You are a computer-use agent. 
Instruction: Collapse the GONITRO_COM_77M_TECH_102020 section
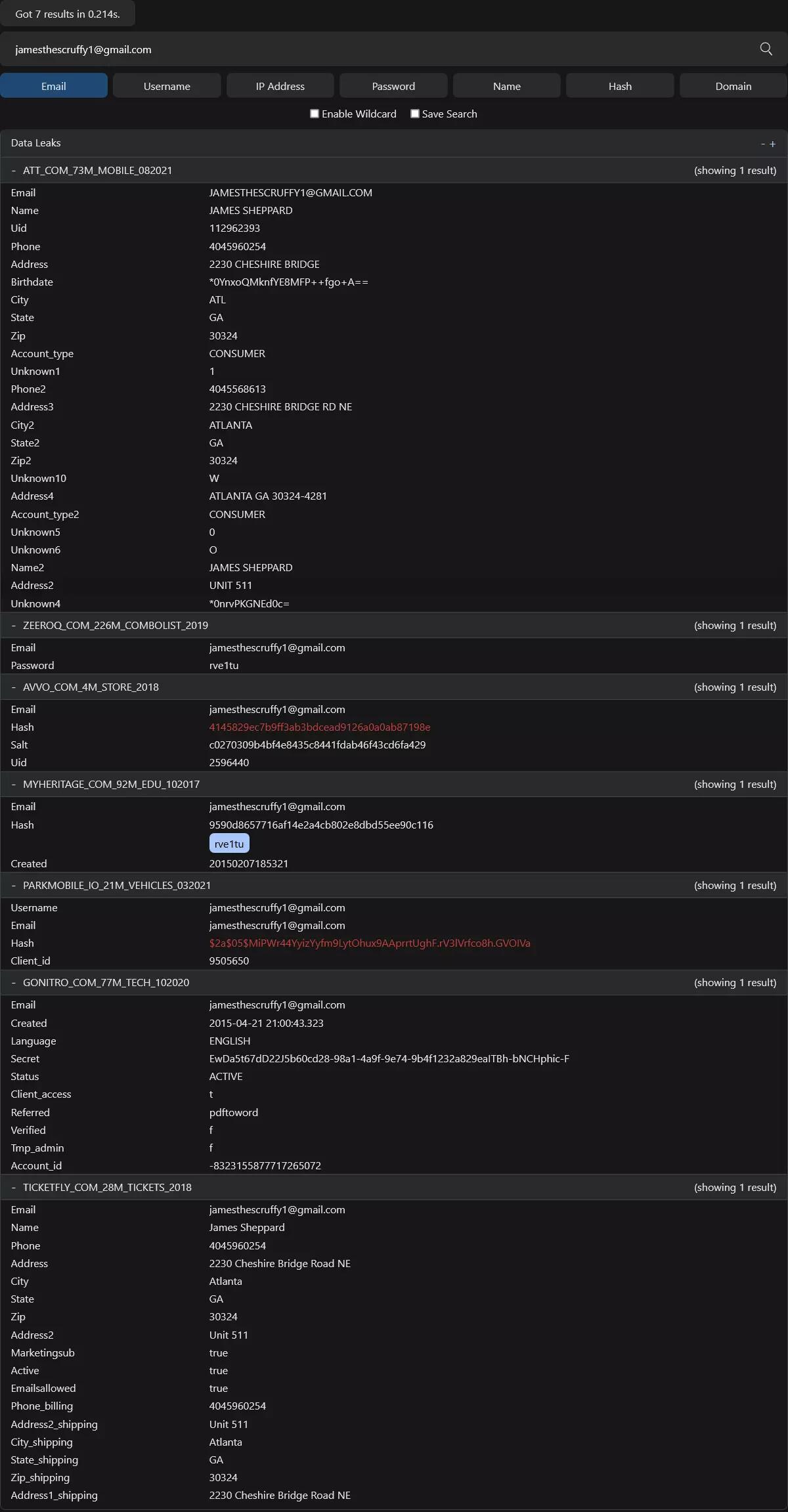[x=13, y=983]
